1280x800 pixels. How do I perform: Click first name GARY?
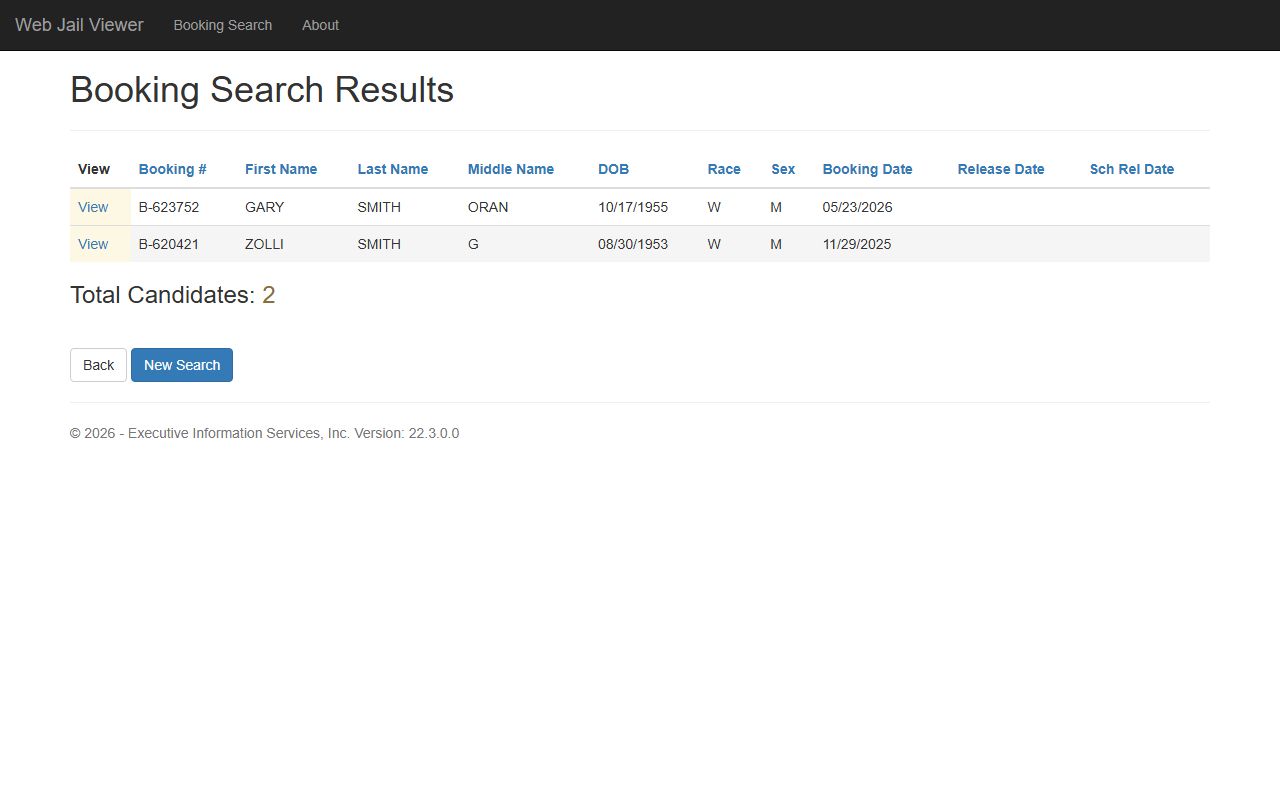click(x=265, y=207)
